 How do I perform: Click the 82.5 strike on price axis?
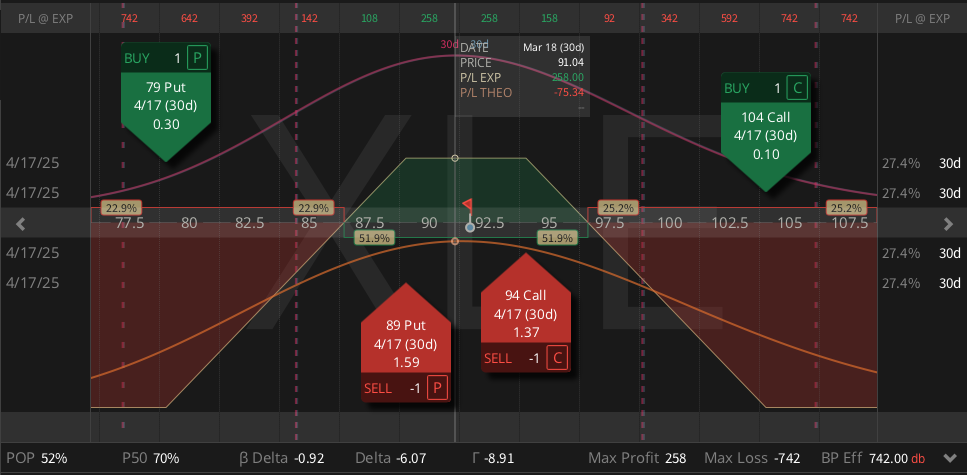(249, 223)
